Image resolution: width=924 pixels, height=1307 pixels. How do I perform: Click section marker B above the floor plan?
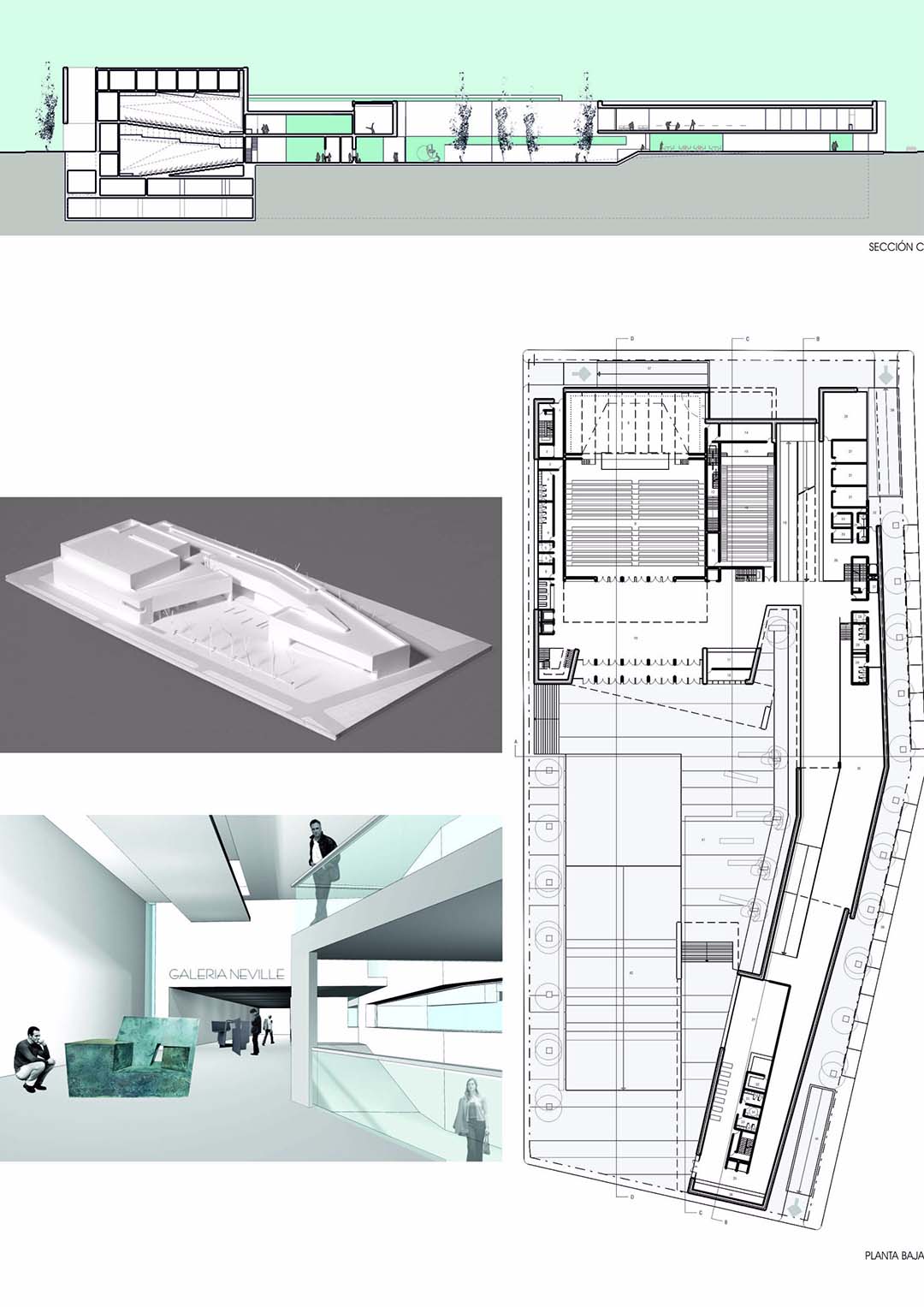click(818, 339)
